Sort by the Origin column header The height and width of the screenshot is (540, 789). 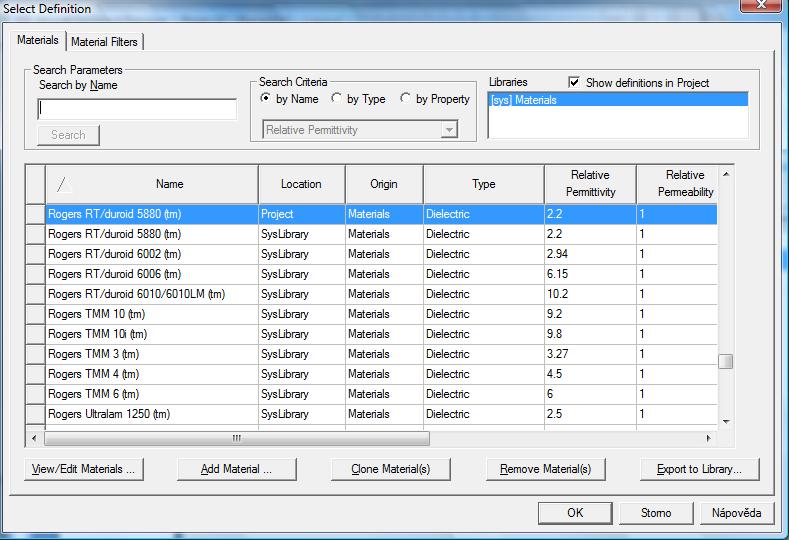tap(384, 184)
